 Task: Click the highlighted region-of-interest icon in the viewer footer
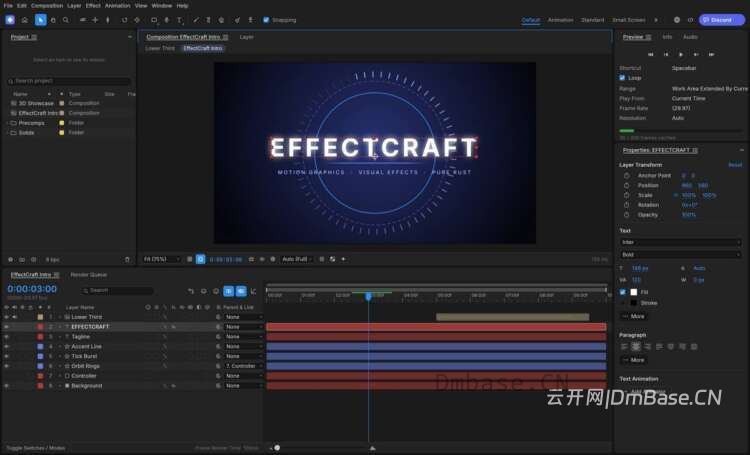[x=200, y=259]
